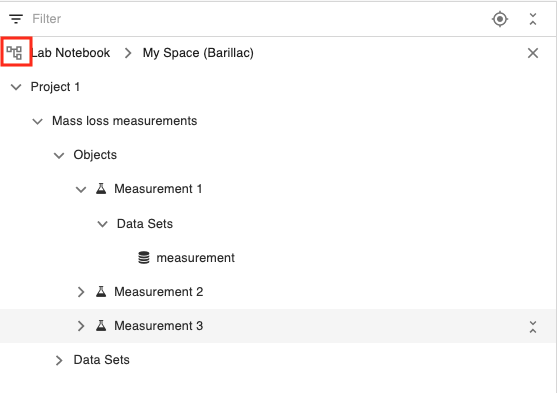Click the flask icon of Measurement 1
557x393 pixels.
pyautogui.click(x=101, y=189)
